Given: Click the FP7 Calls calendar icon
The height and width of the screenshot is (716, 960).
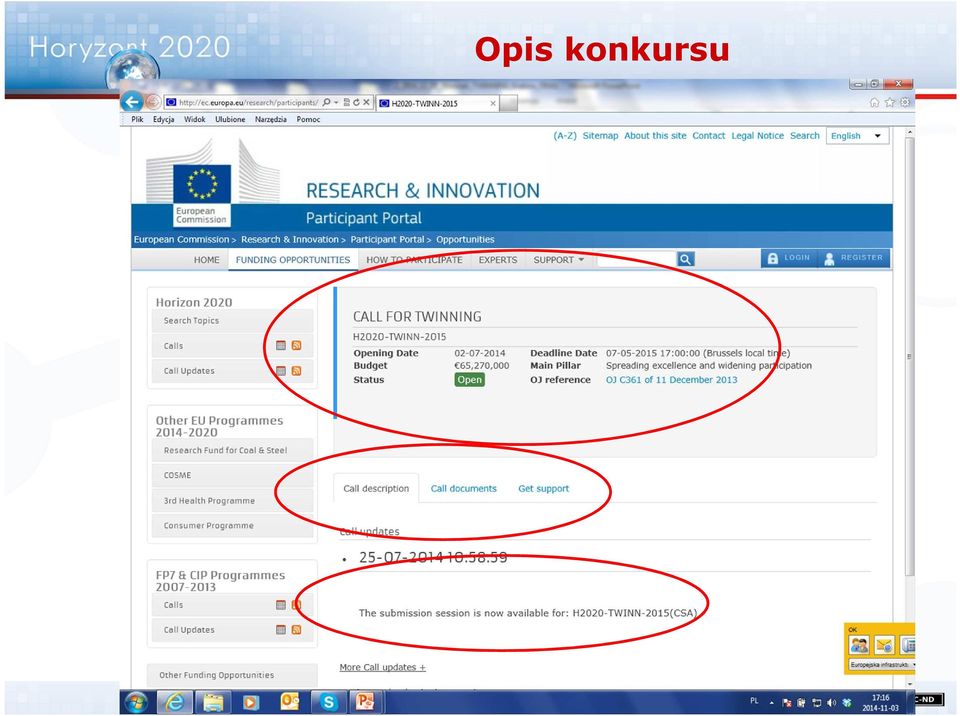Looking at the screenshot, I should [x=281, y=605].
